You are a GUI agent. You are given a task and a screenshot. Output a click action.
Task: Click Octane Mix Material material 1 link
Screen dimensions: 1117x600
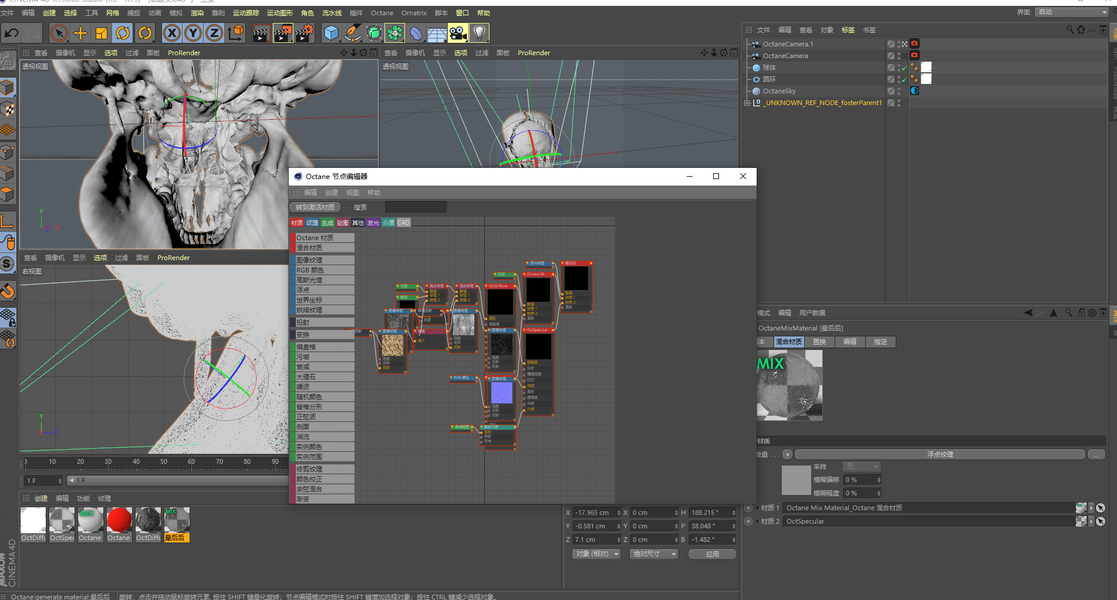coord(929,508)
